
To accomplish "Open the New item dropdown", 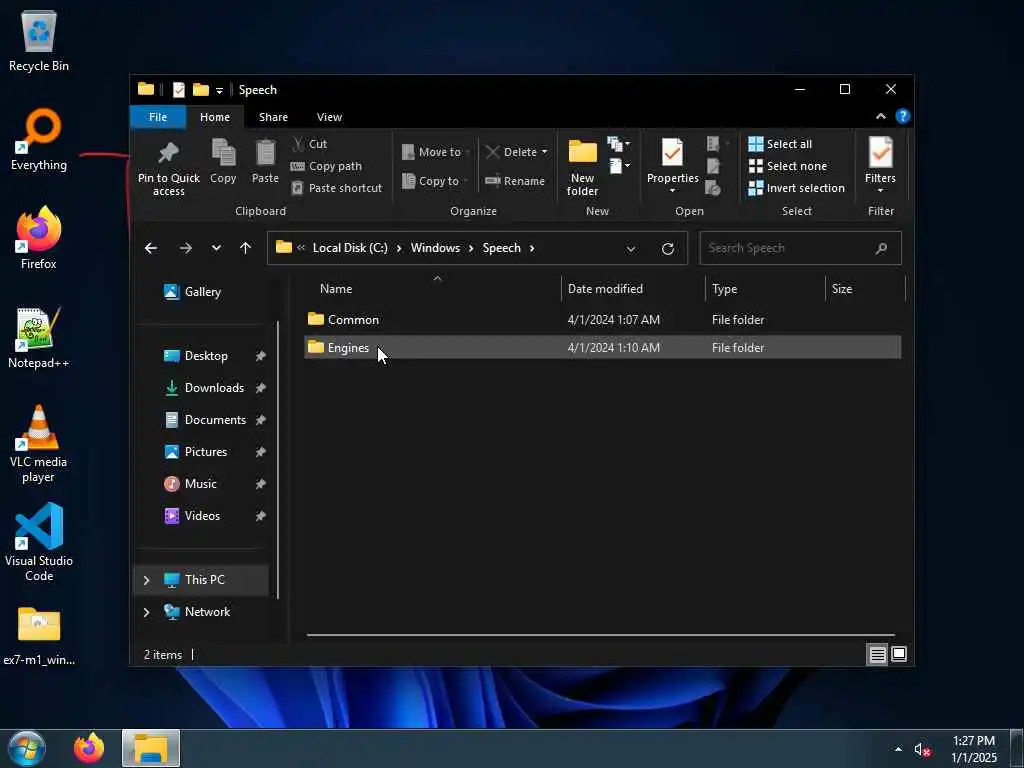I will 618,144.
